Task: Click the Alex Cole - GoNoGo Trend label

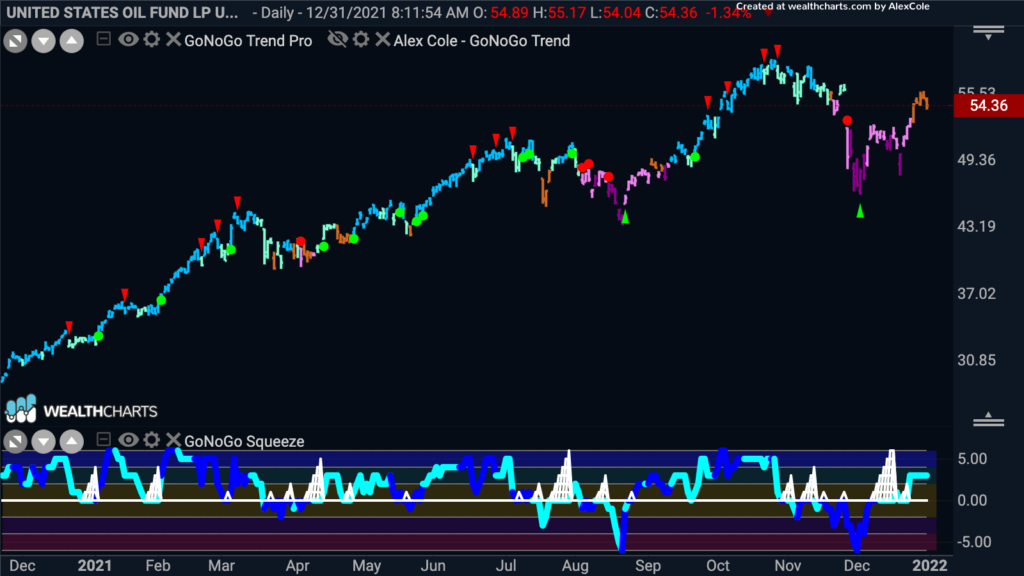Action: pos(482,40)
